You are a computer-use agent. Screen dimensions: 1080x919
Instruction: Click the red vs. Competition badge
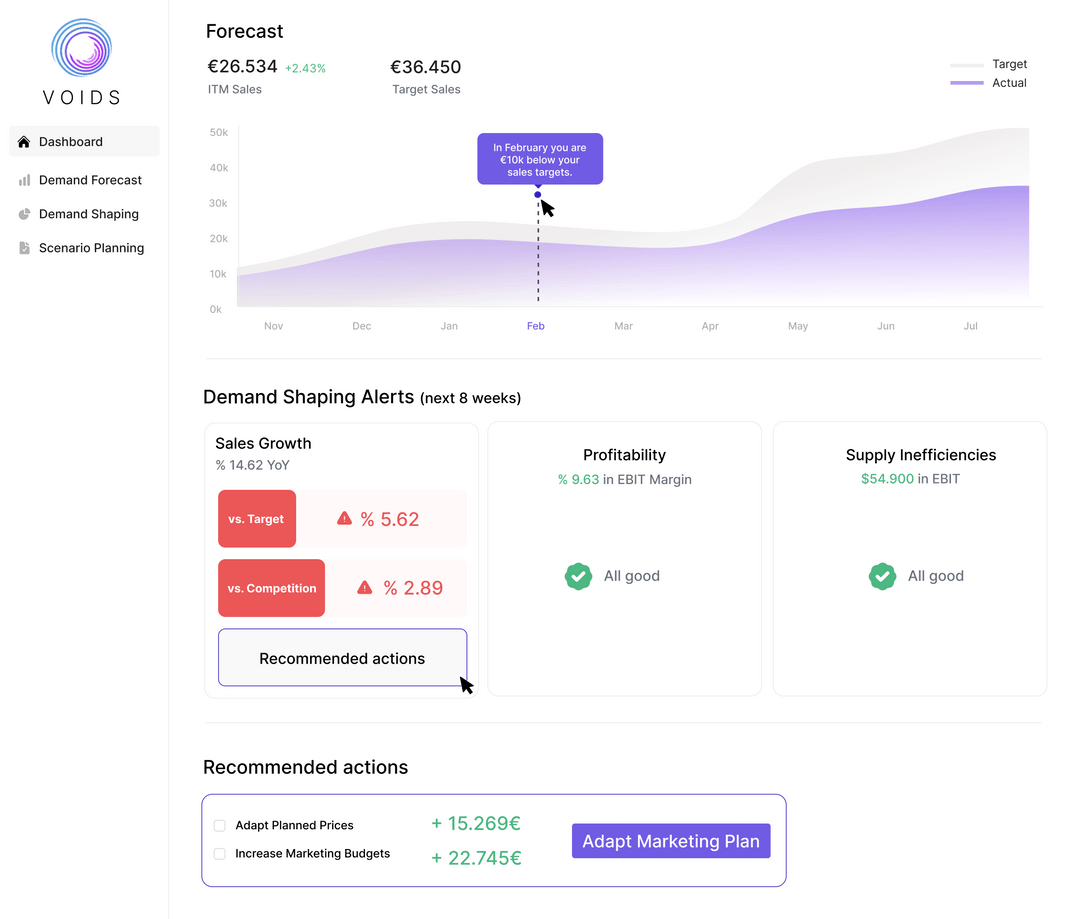[x=271, y=588]
